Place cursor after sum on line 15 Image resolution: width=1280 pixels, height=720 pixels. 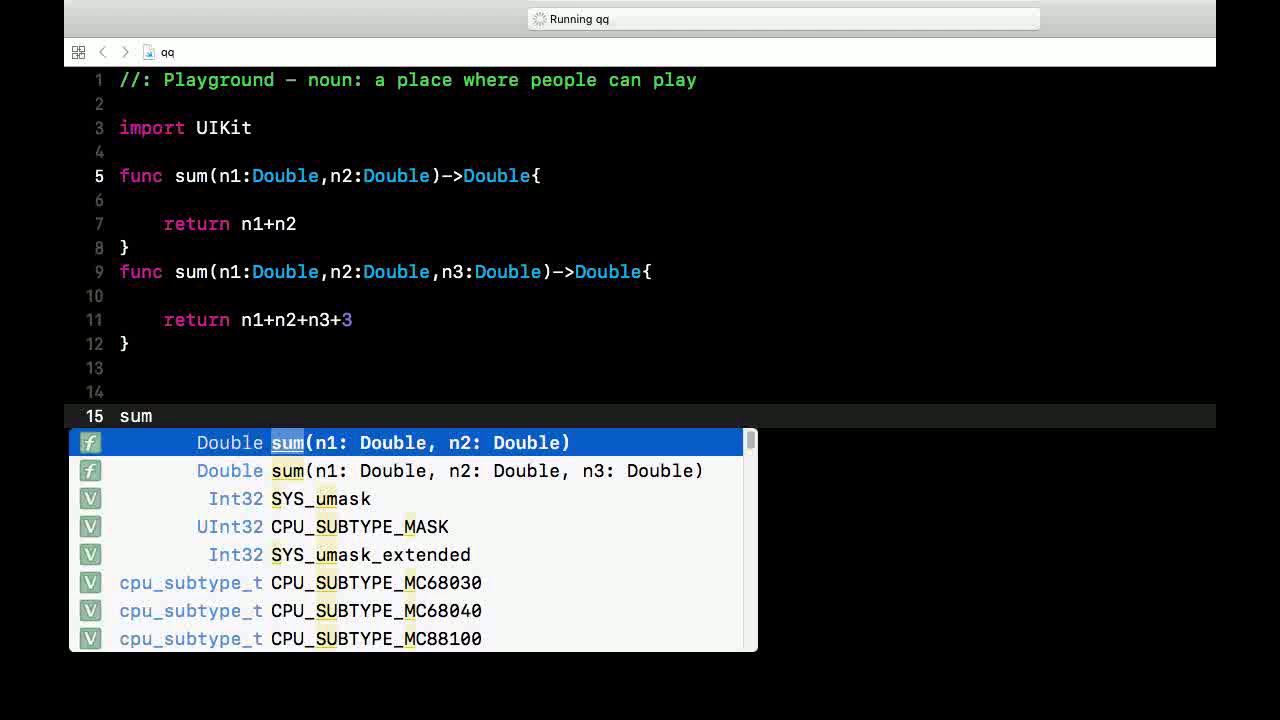point(154,416)
